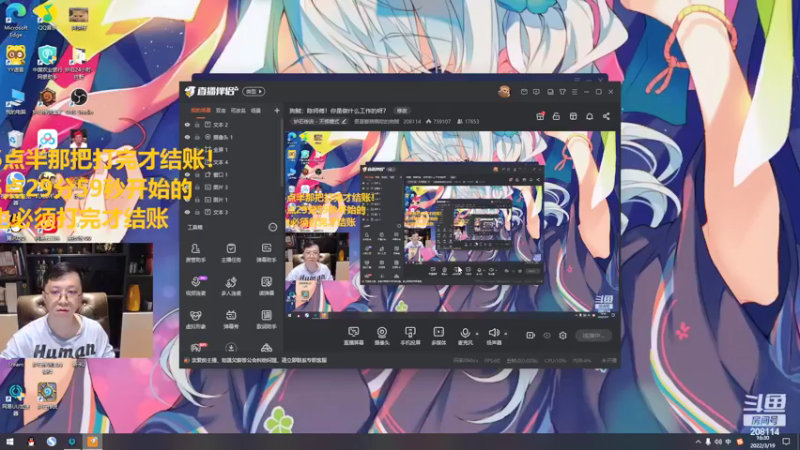Toggle the lock on 文本 2 layer

tap(197, 124)
